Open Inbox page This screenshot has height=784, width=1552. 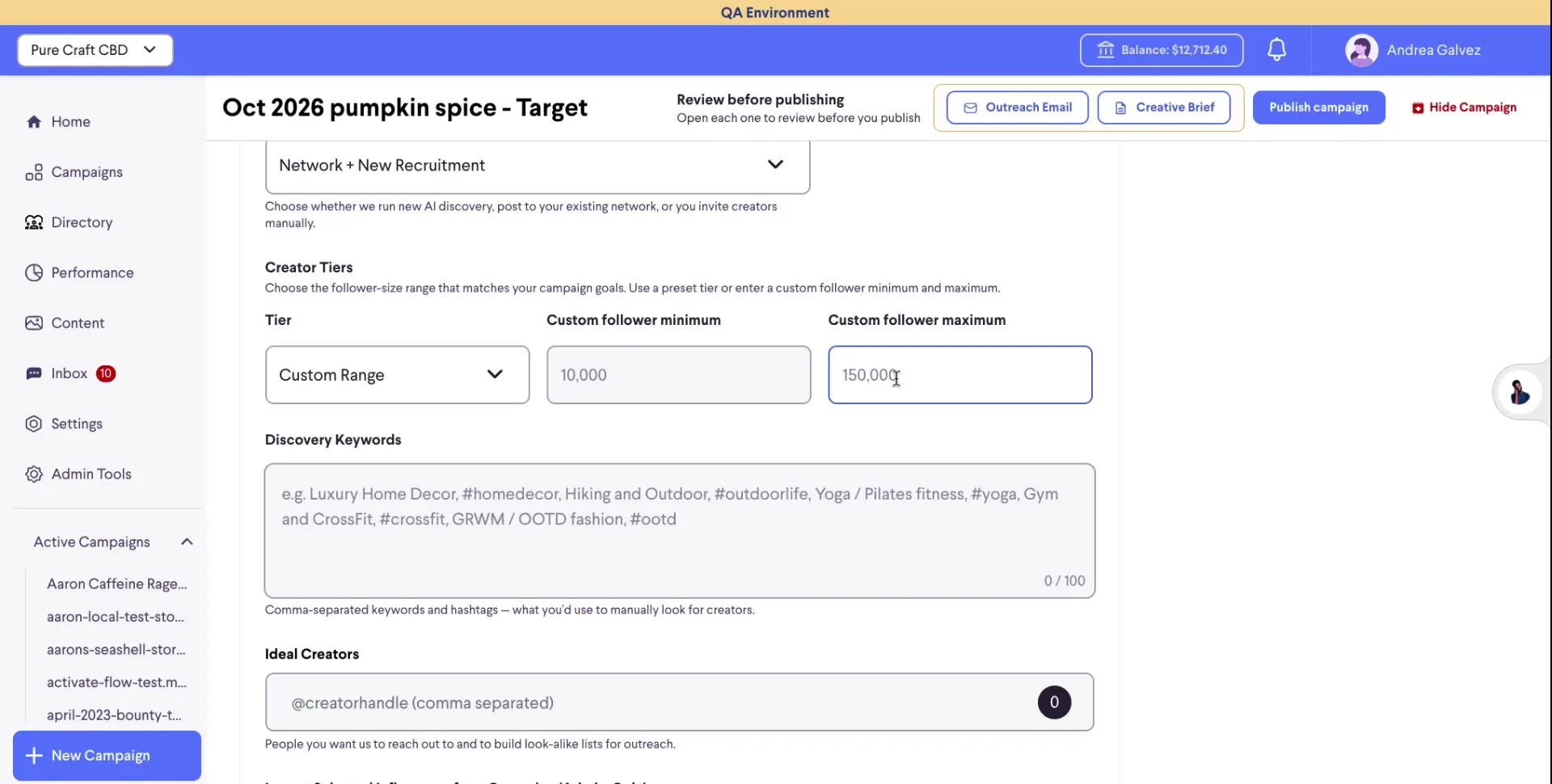point(69,373)
